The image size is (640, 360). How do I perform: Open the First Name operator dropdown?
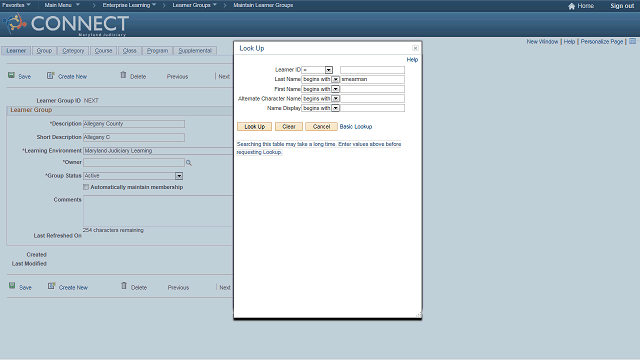pos(336,89)
